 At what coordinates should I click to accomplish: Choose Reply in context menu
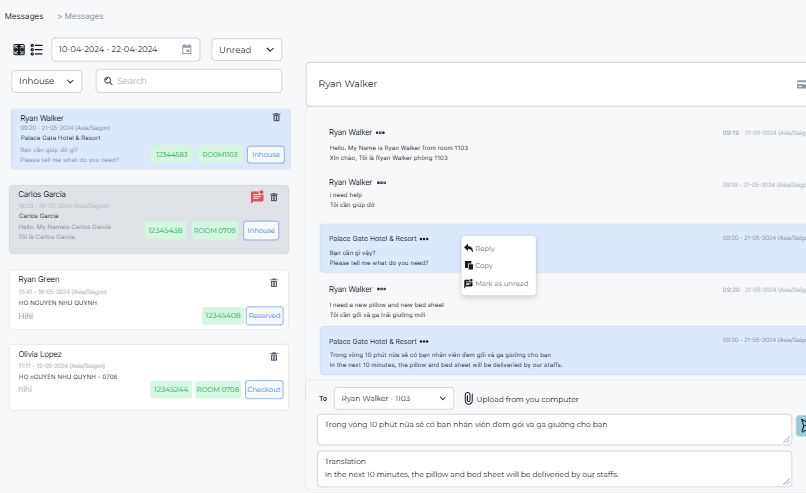click(479, 248)
